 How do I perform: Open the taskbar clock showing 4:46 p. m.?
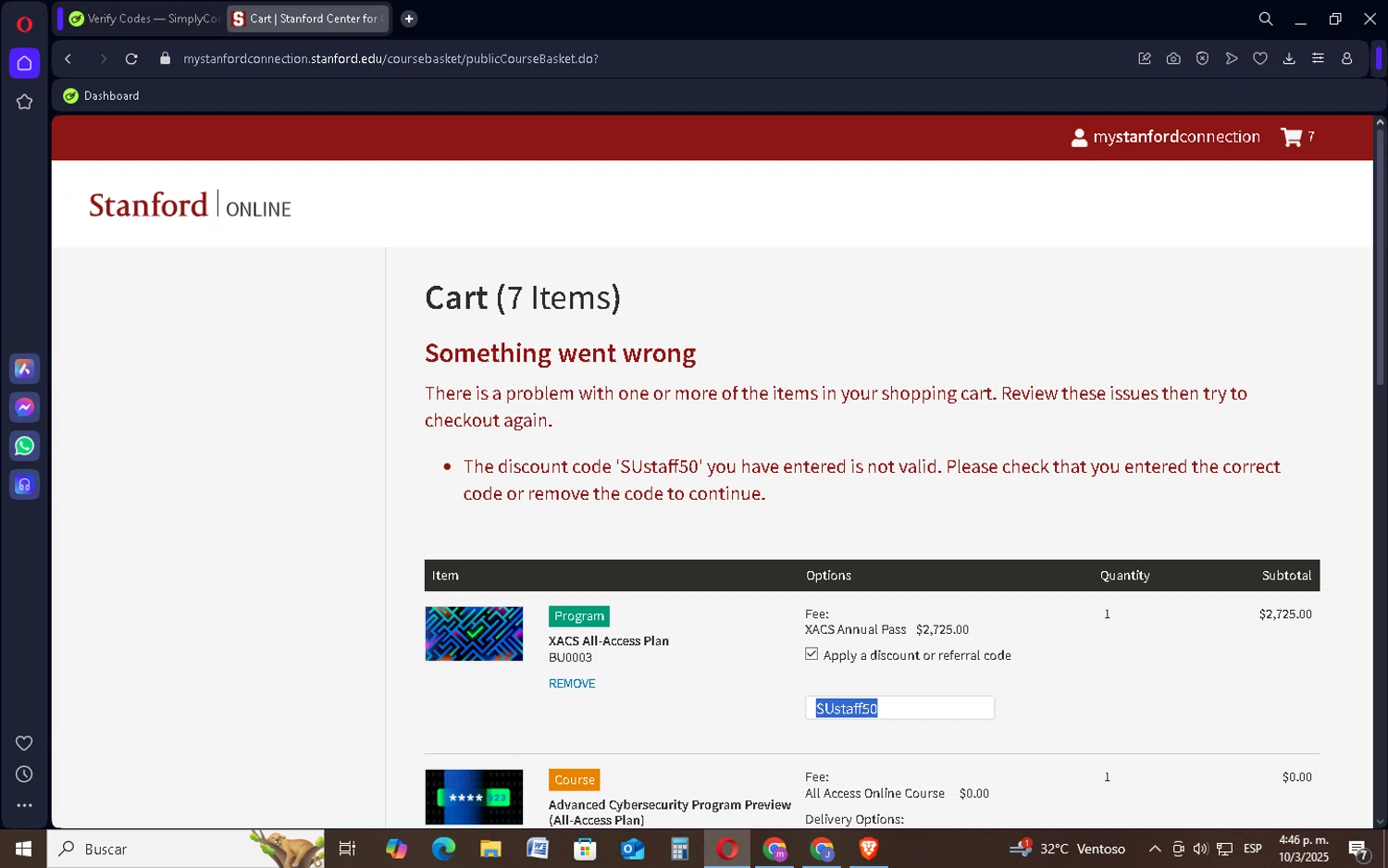1304,849
